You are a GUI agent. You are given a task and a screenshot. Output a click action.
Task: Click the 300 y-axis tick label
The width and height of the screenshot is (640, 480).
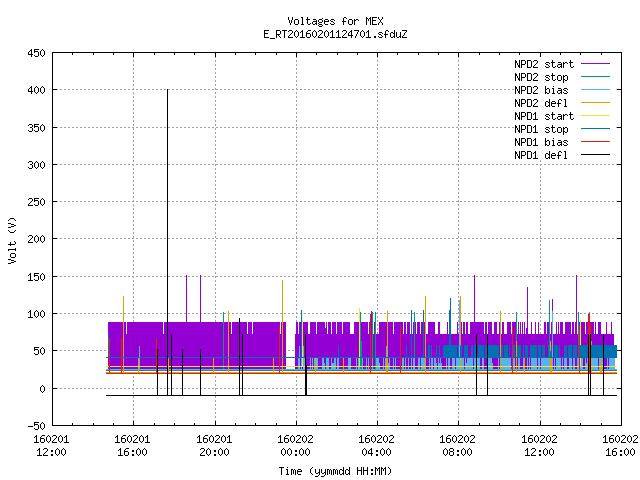point(36,165)
